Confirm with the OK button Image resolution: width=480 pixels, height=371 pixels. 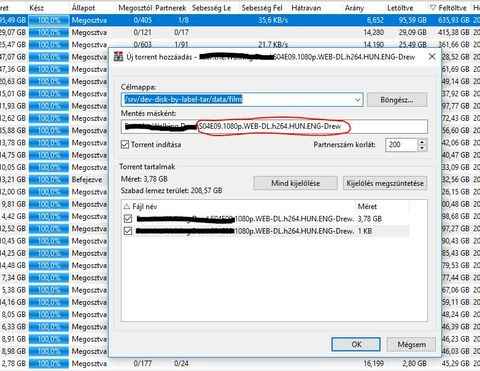(356, 344)
